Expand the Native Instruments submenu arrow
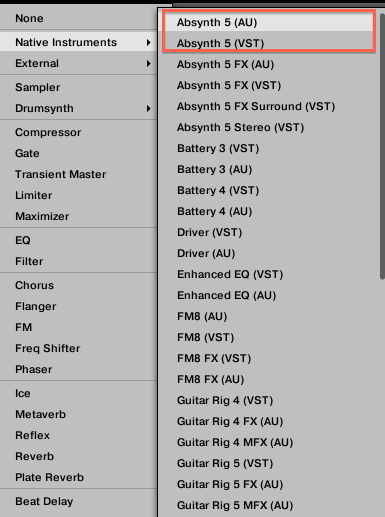This screenshot has width=385, height=517. pyautogui.click(x=149, y=42)
